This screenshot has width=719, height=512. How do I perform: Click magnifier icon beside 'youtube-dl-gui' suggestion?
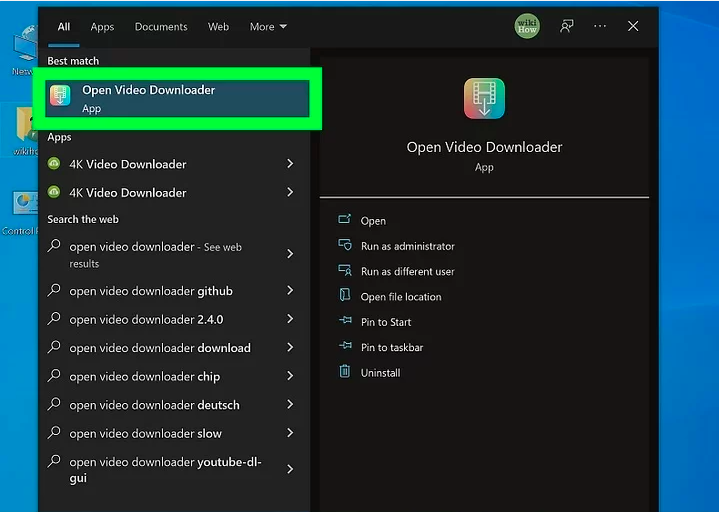54,461
